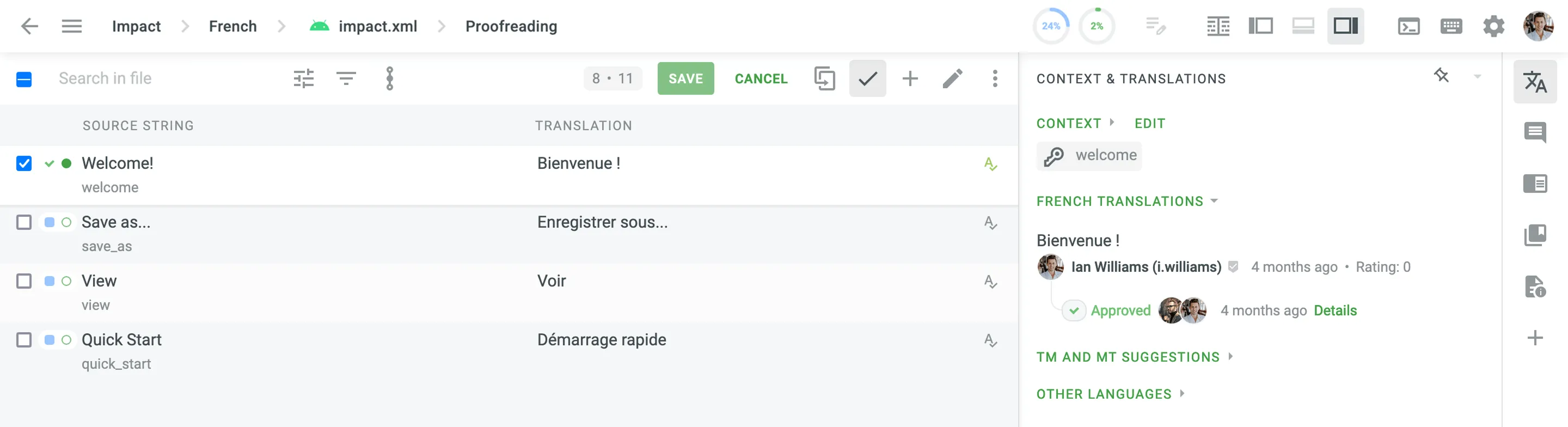Uncheck the Welcome! string checkbox

pos(24,163)
